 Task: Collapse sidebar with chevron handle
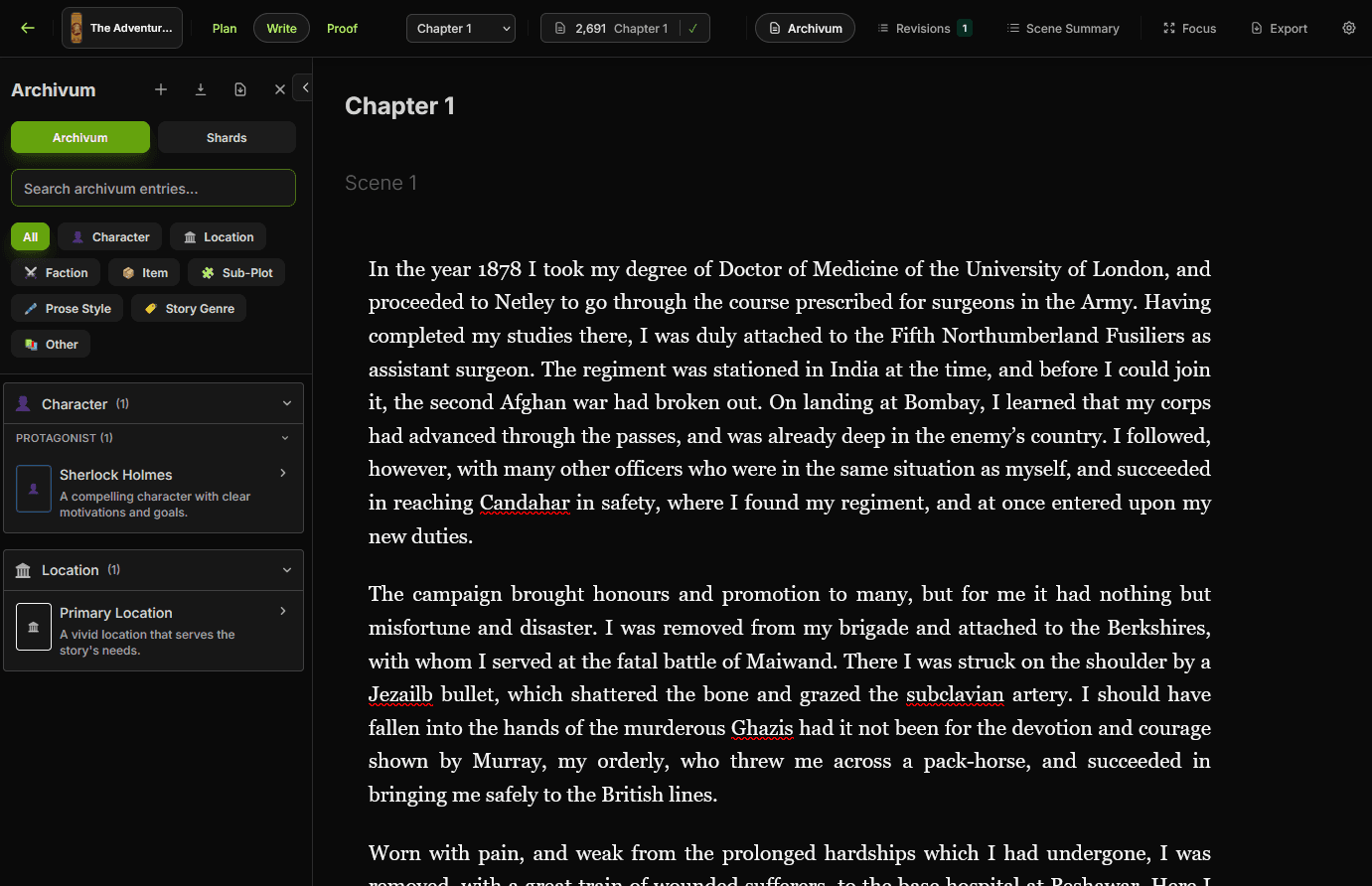click(305, 87)
